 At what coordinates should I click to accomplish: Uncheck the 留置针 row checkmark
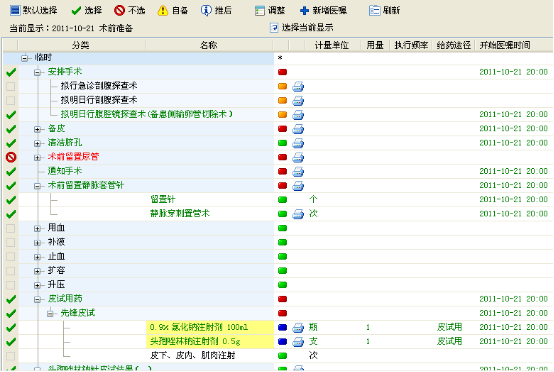[x=11, y=200]
